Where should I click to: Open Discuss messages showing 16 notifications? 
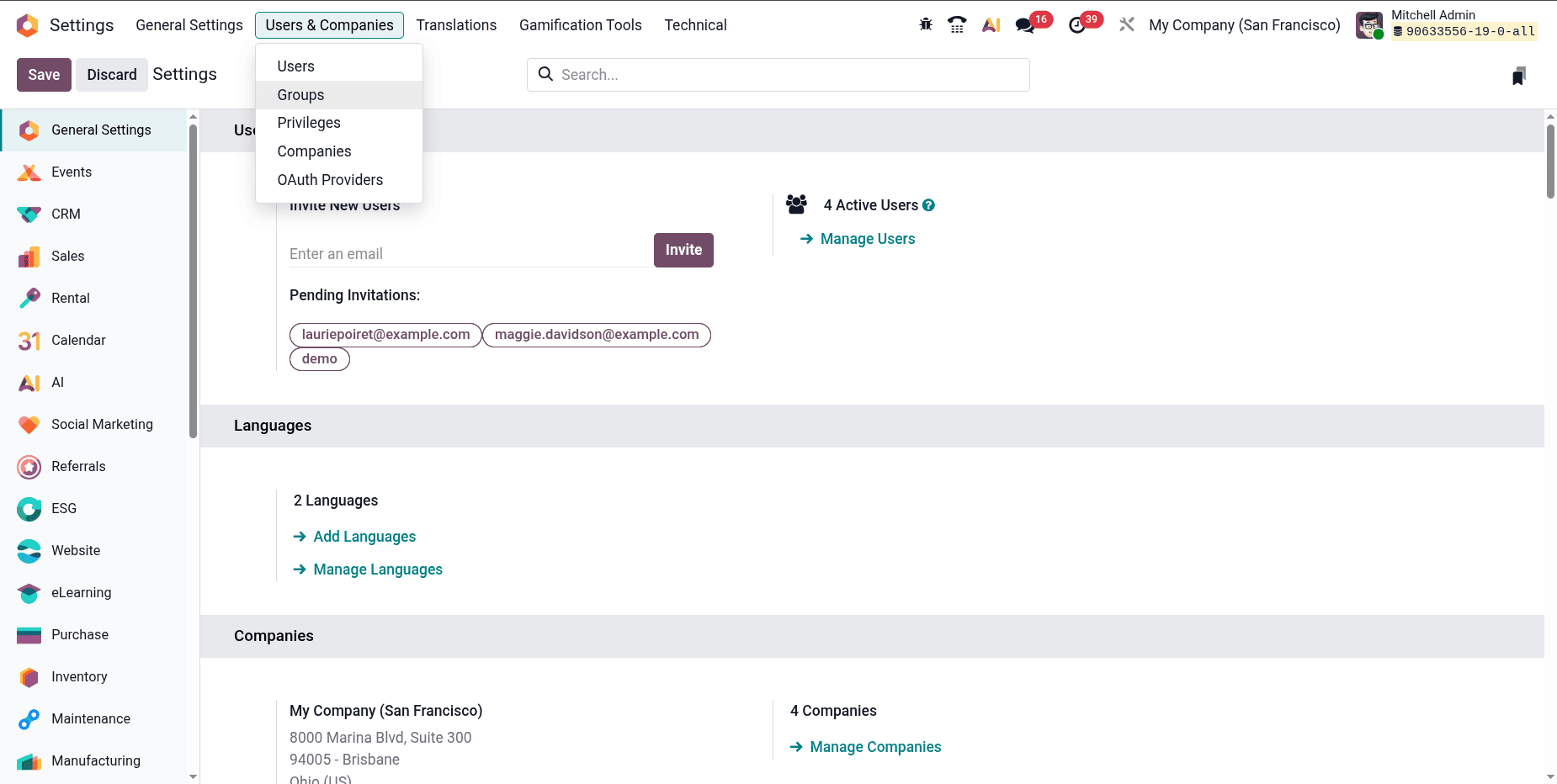(x=1024, y=24)
